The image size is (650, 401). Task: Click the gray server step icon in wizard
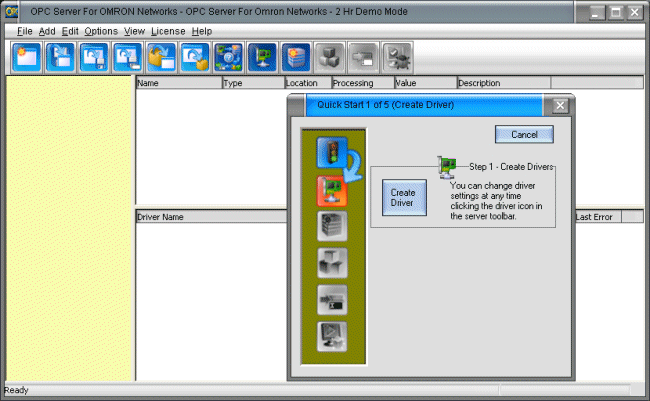tap(332, 226)
